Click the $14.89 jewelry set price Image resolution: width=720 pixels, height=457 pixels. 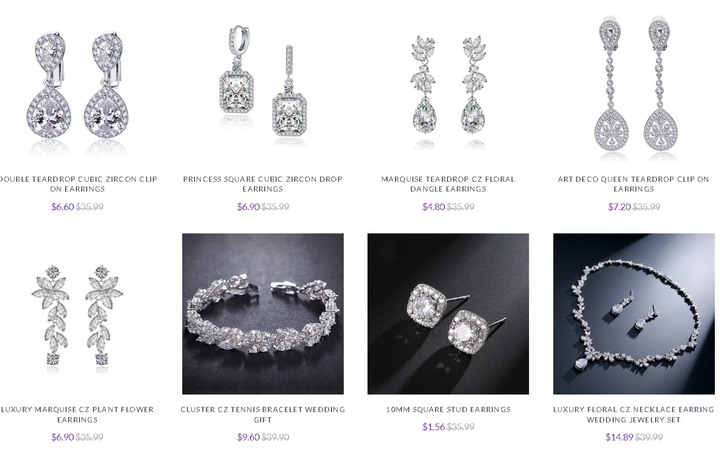tap(619, 437)
